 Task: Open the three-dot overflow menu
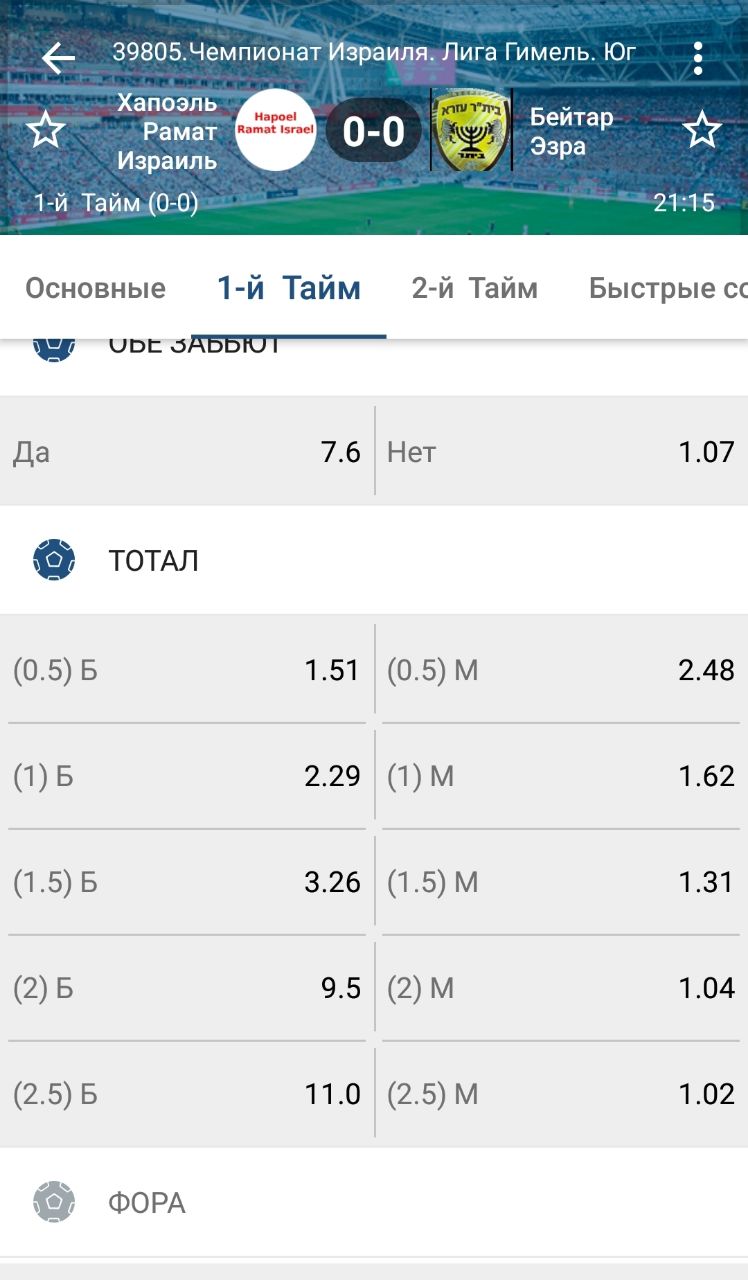click(x=698, y=58)
